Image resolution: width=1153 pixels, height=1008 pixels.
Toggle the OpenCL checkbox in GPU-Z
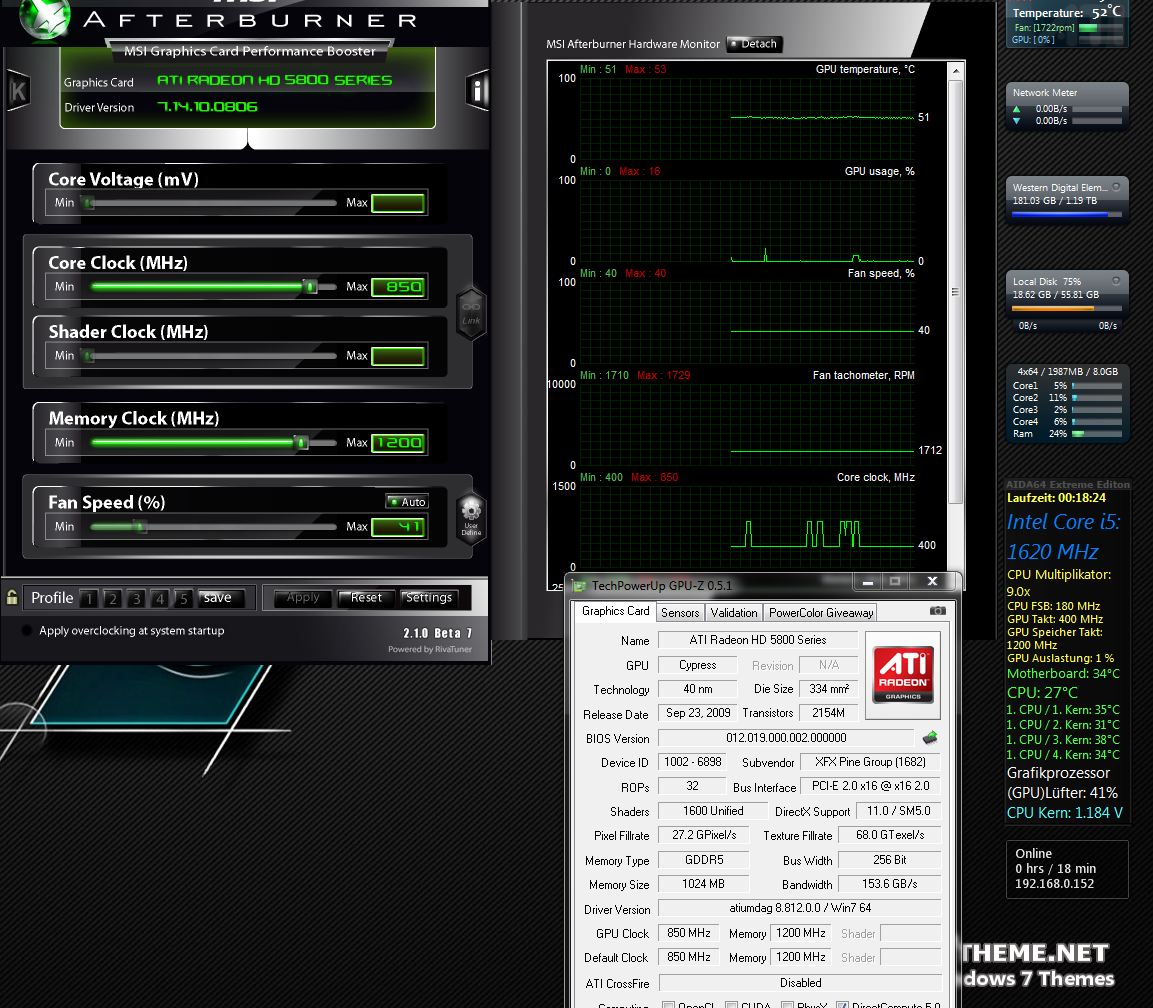click(x=668, y=1005)
